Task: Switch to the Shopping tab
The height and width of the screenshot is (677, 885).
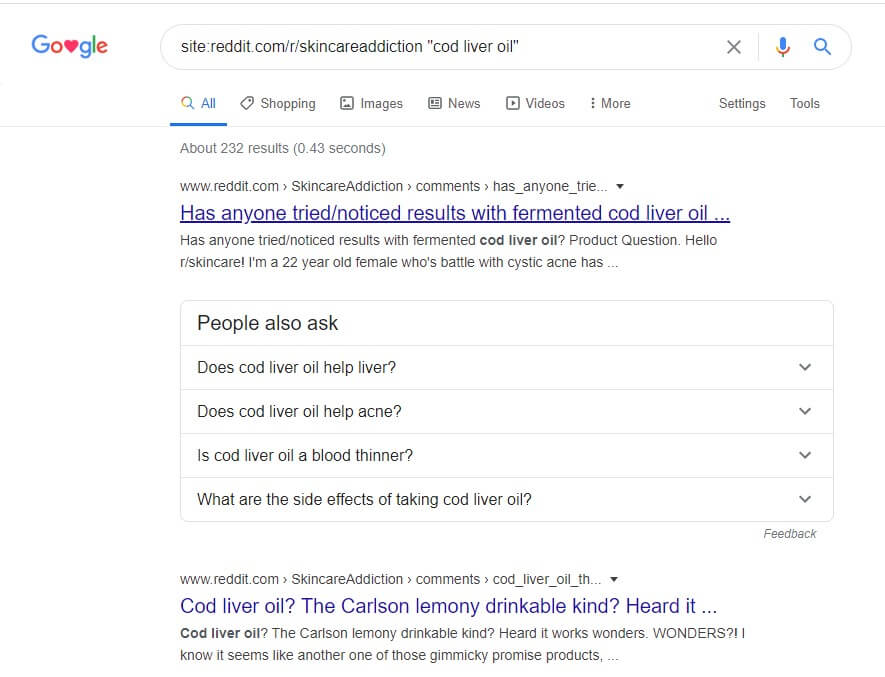Action: point(278,103)
